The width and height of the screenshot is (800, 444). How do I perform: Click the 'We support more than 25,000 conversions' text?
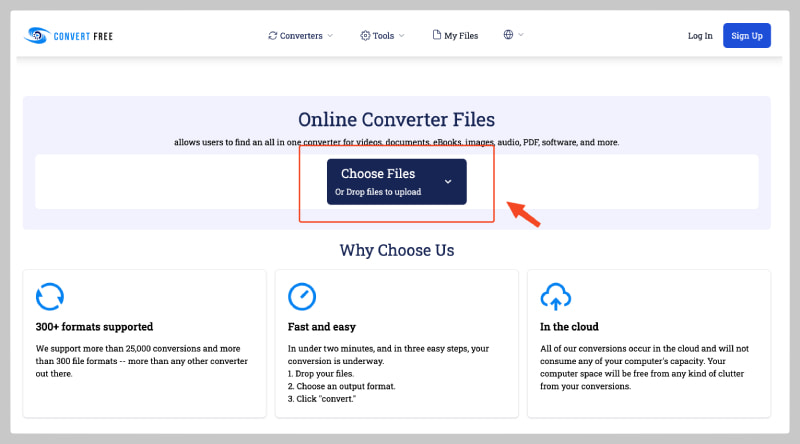[x=141, y=361]
